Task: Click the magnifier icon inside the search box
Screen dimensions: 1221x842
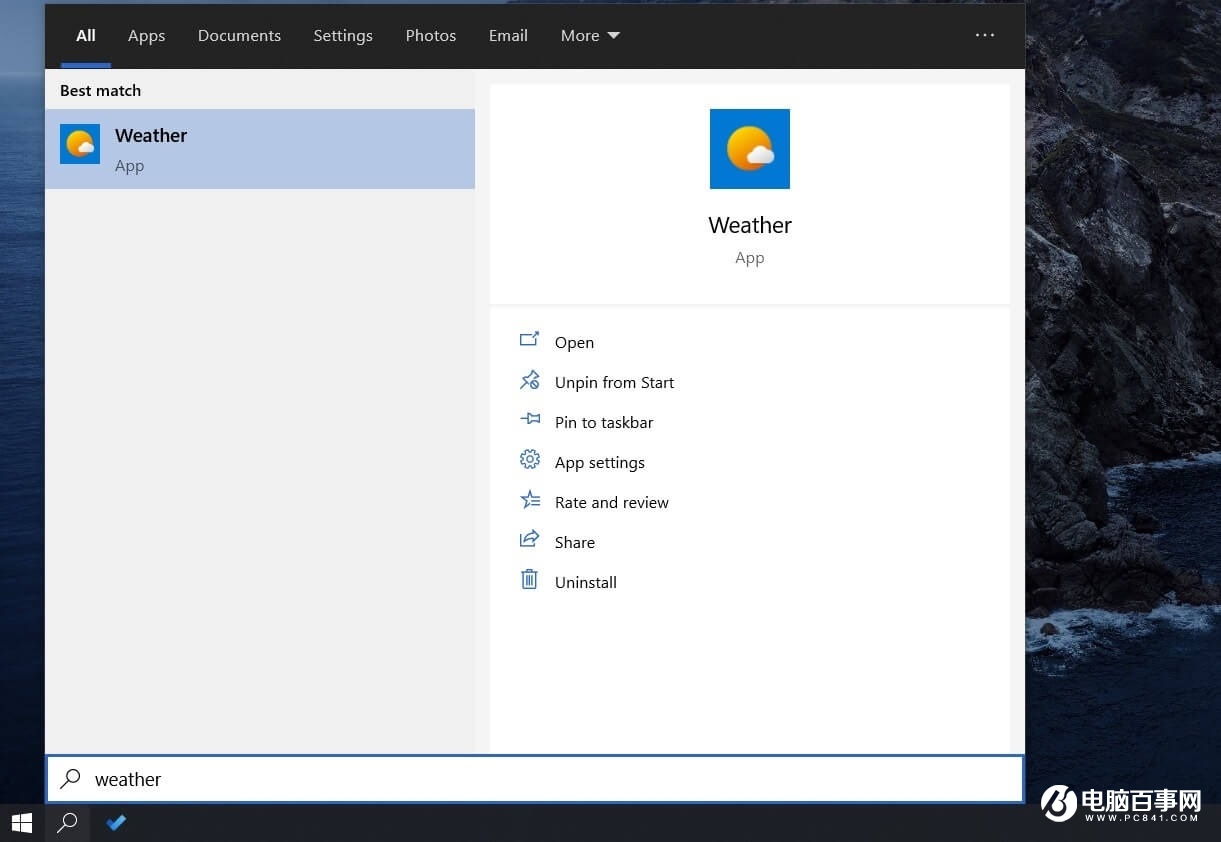Action: [x=68, y=778]
